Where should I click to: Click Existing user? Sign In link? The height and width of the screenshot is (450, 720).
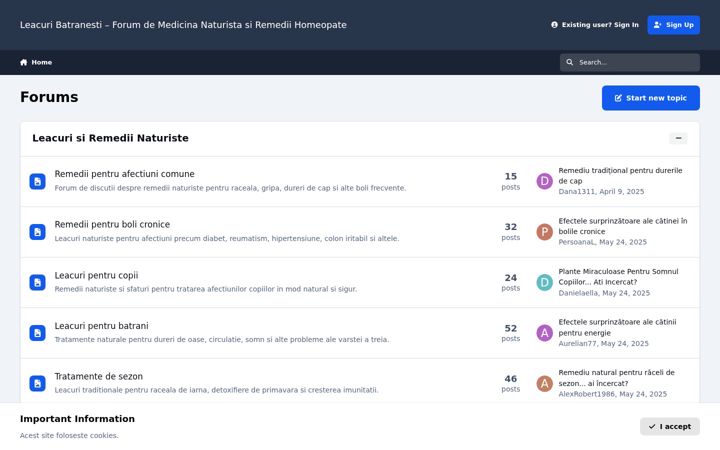[595, 25]
